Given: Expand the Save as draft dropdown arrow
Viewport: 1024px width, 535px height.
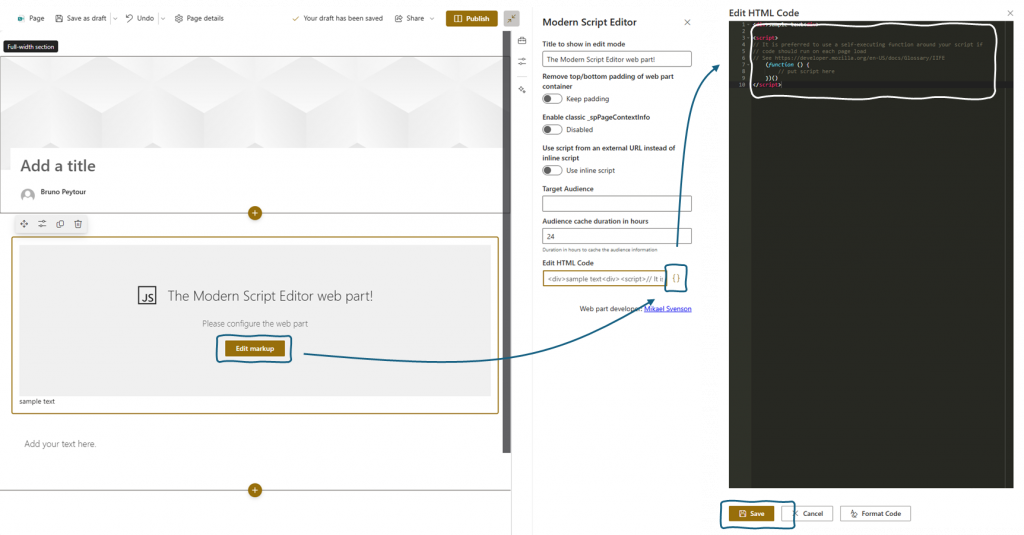Looking at the screenshot, I should [115, 18].
